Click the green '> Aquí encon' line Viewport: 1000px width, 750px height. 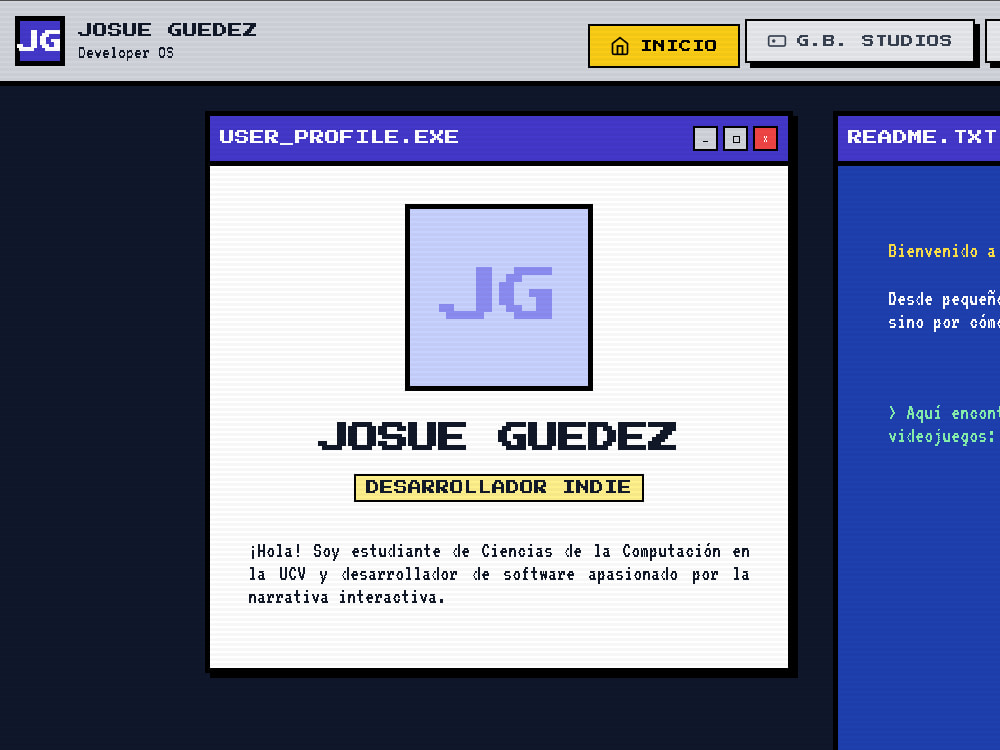[x=944, y=413]
